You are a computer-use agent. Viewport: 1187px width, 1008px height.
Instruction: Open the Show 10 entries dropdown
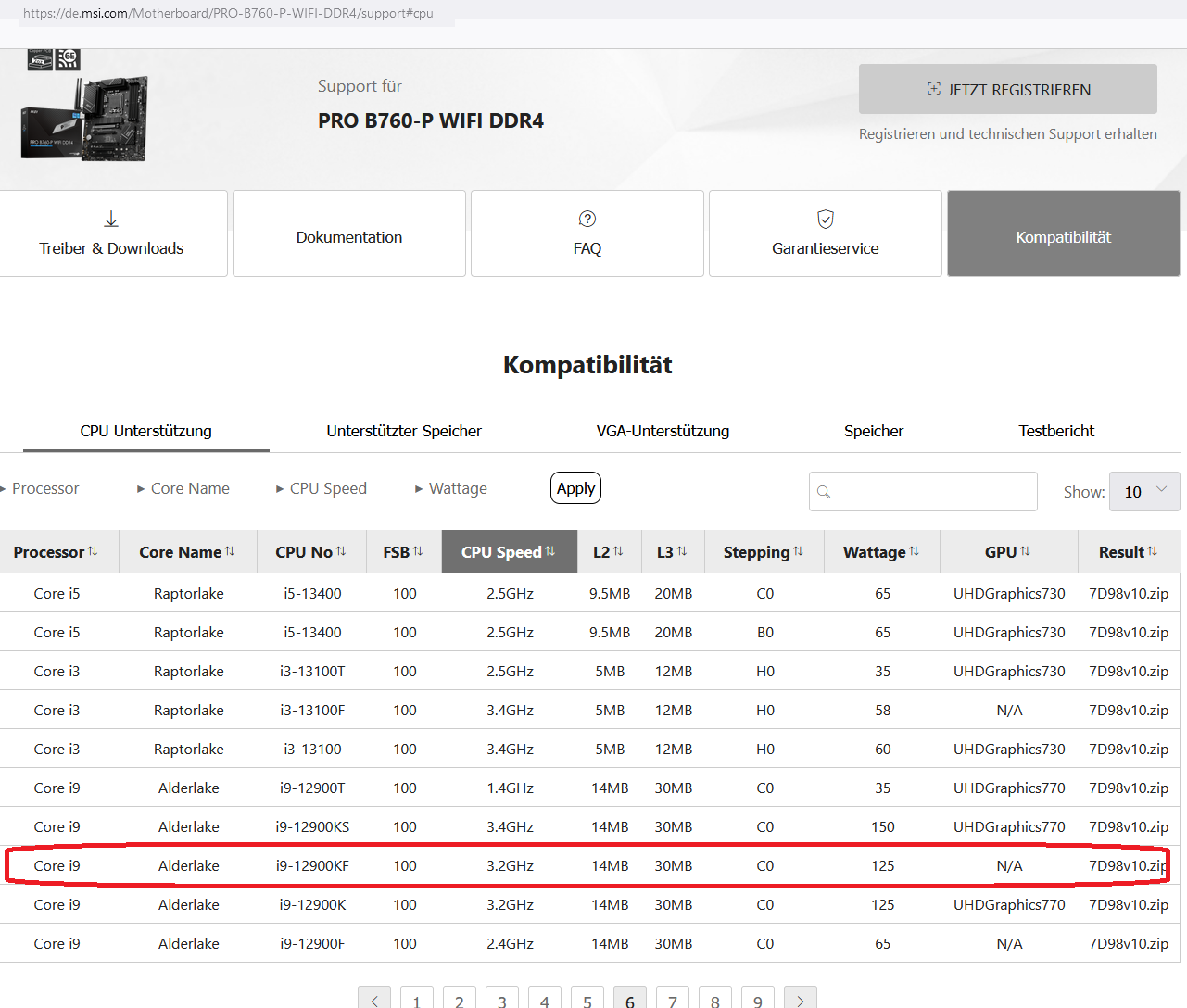point(1144,492)
